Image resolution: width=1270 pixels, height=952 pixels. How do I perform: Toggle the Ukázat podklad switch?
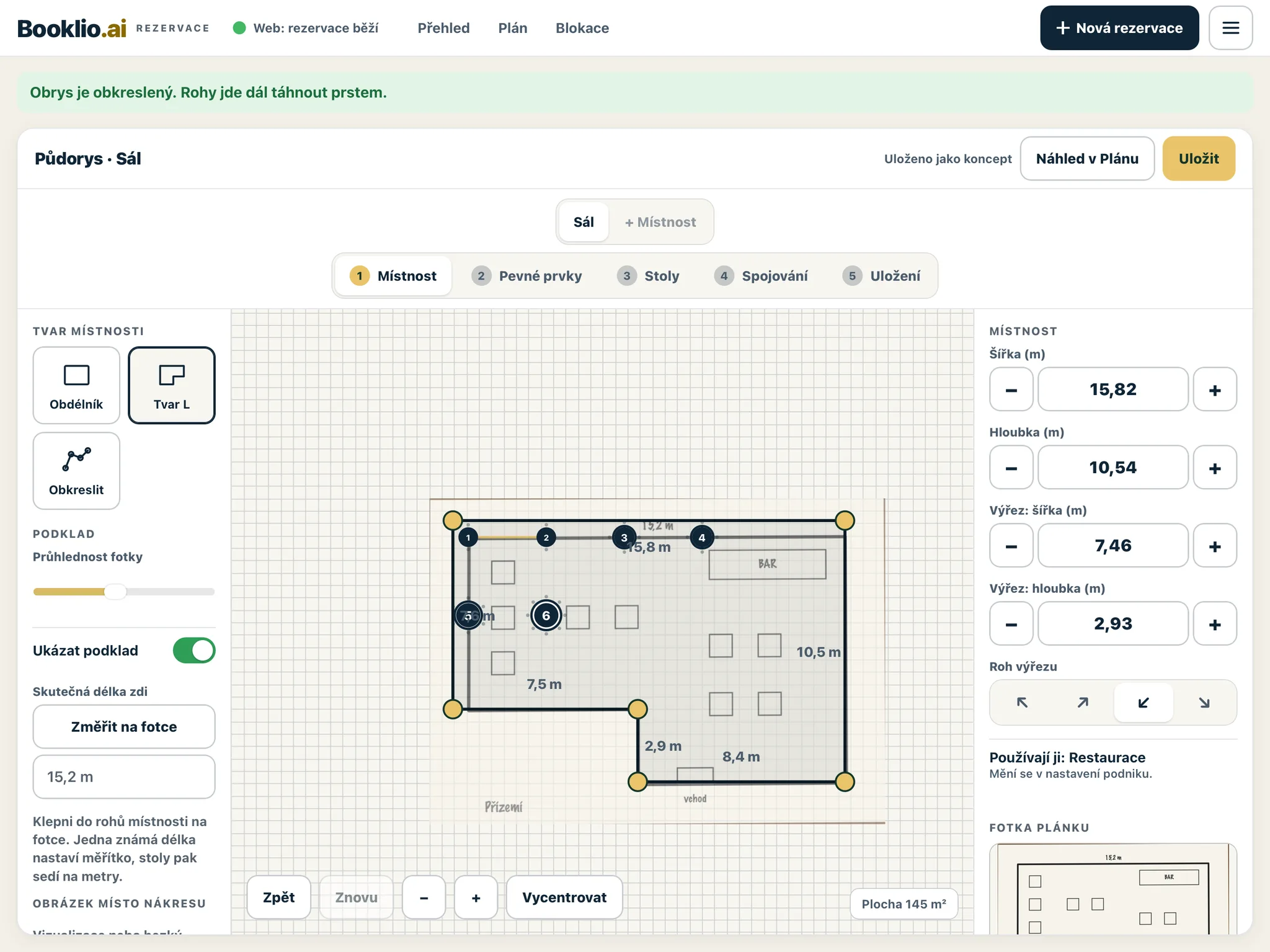(x=194, y=651)
